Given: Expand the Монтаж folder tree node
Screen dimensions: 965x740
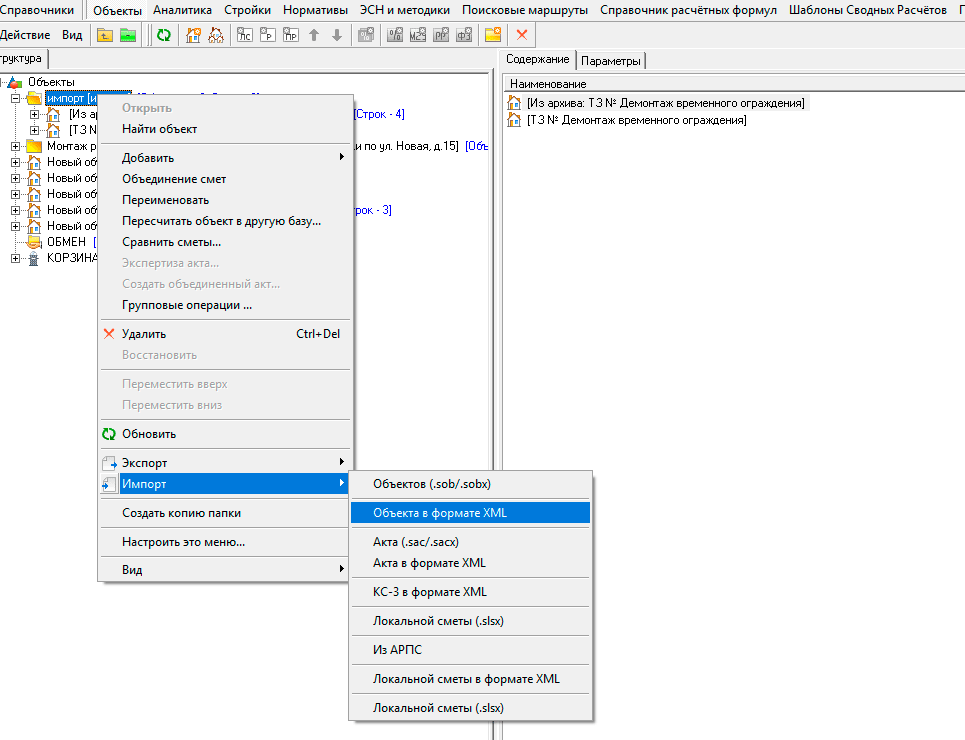Looking at the screenshot, I should [x=16, y=146].
